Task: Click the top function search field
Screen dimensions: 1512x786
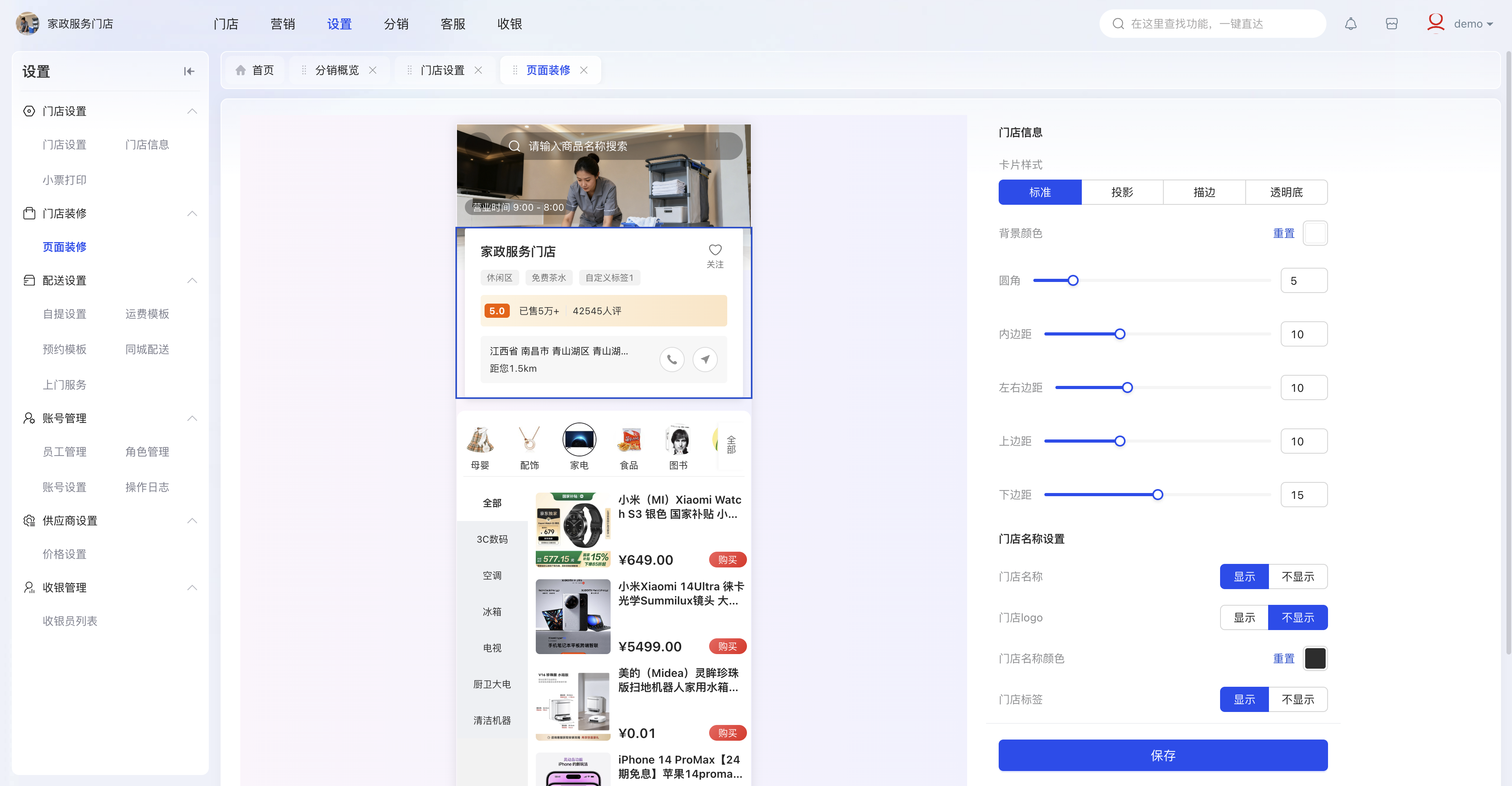Action: 1213,24
